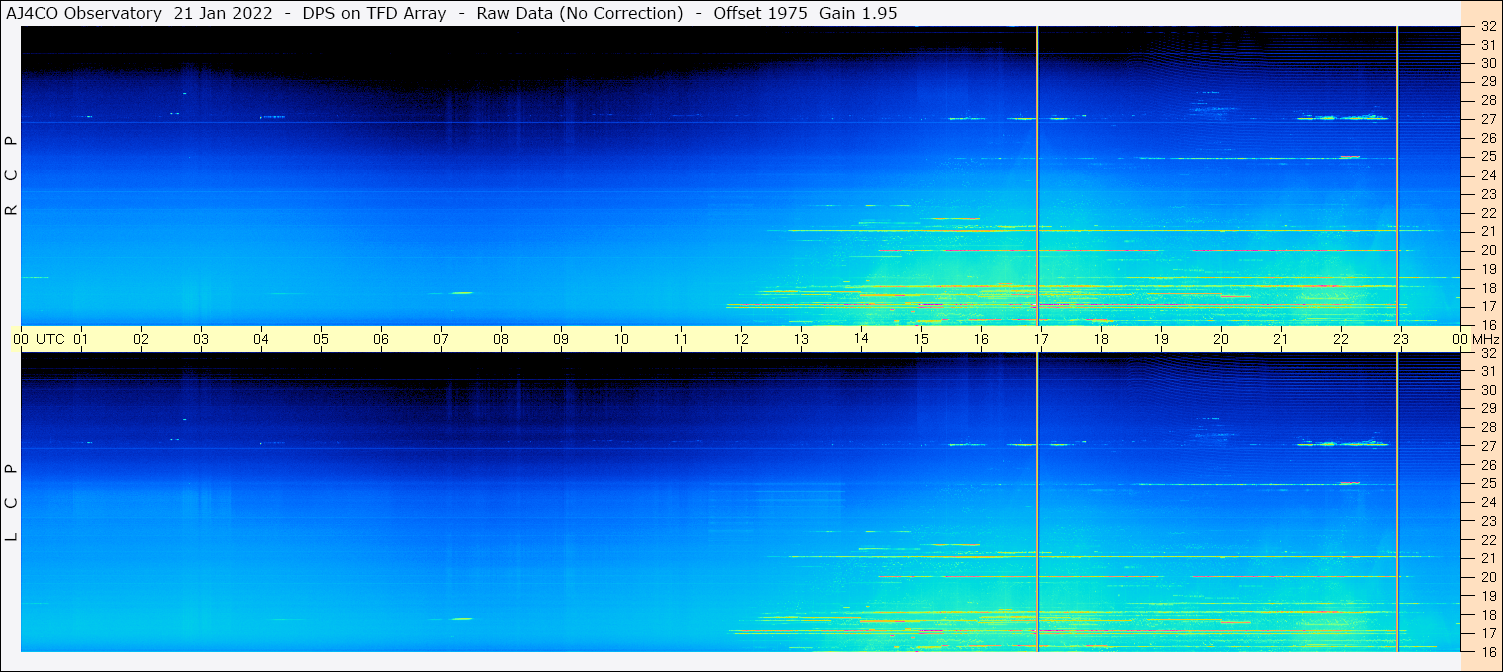Click hour "02" on the UTC time axis

(141, 339)
